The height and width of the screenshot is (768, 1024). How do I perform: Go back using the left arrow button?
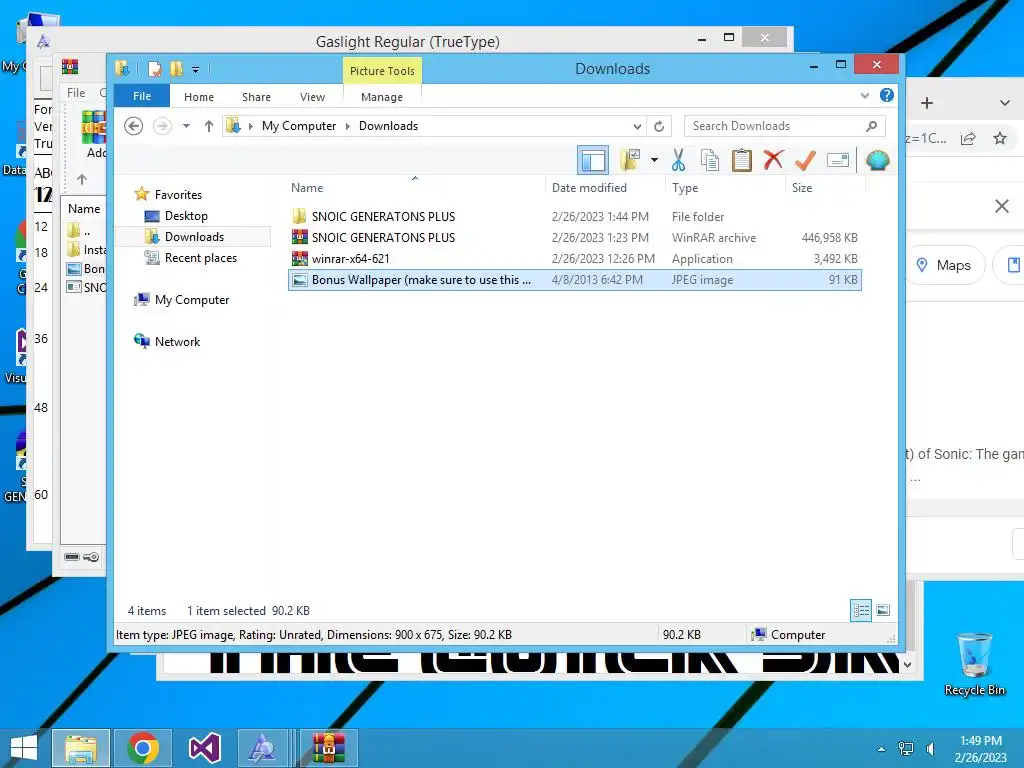tap(134, 125)
